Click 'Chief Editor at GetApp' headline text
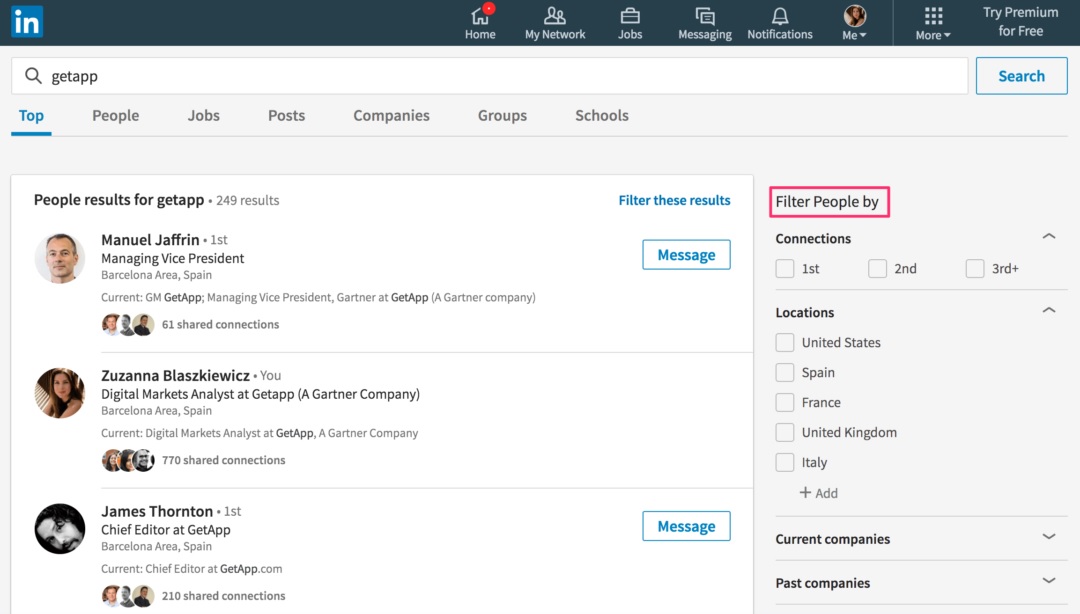The image size is (1080, 614). coord(166,529)
